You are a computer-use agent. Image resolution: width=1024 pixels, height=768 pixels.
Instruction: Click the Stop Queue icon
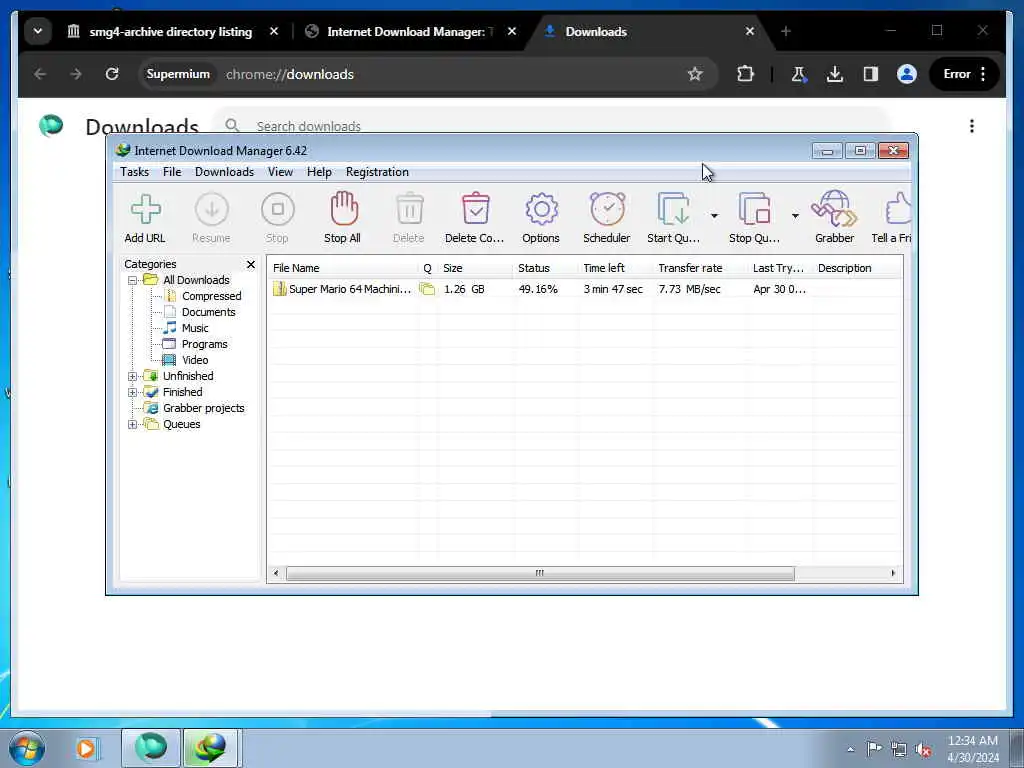(x=754, y=209)
